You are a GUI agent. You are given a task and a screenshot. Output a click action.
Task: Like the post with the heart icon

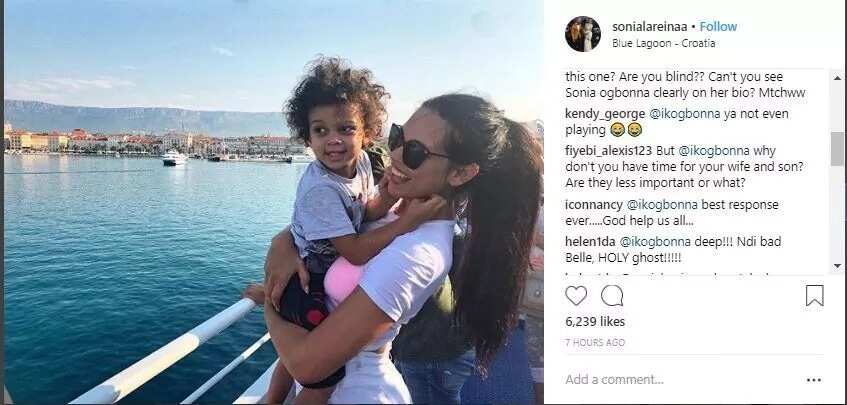click(x=576, y=295)
